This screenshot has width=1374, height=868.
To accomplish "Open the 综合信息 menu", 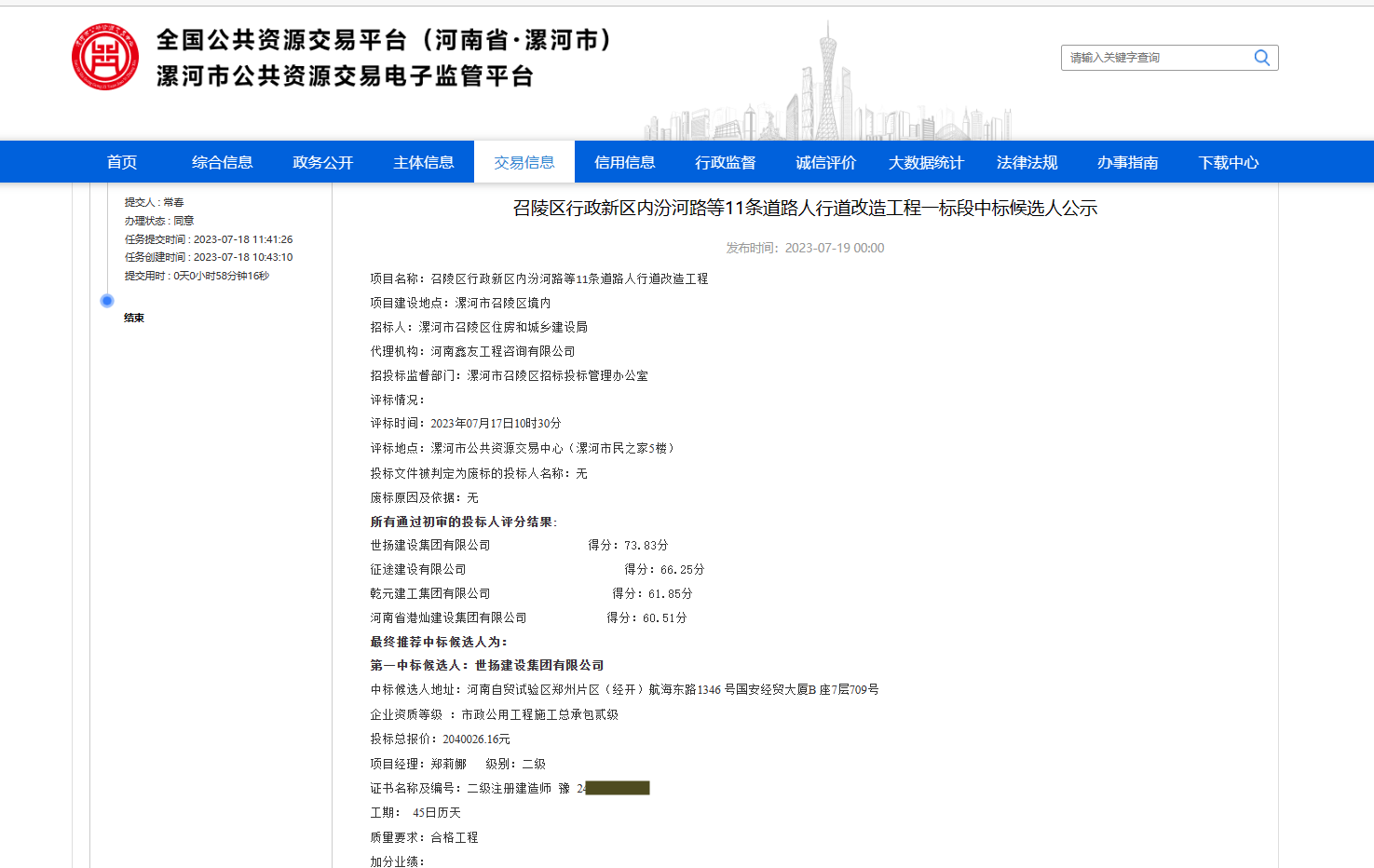I will [222, 161].
